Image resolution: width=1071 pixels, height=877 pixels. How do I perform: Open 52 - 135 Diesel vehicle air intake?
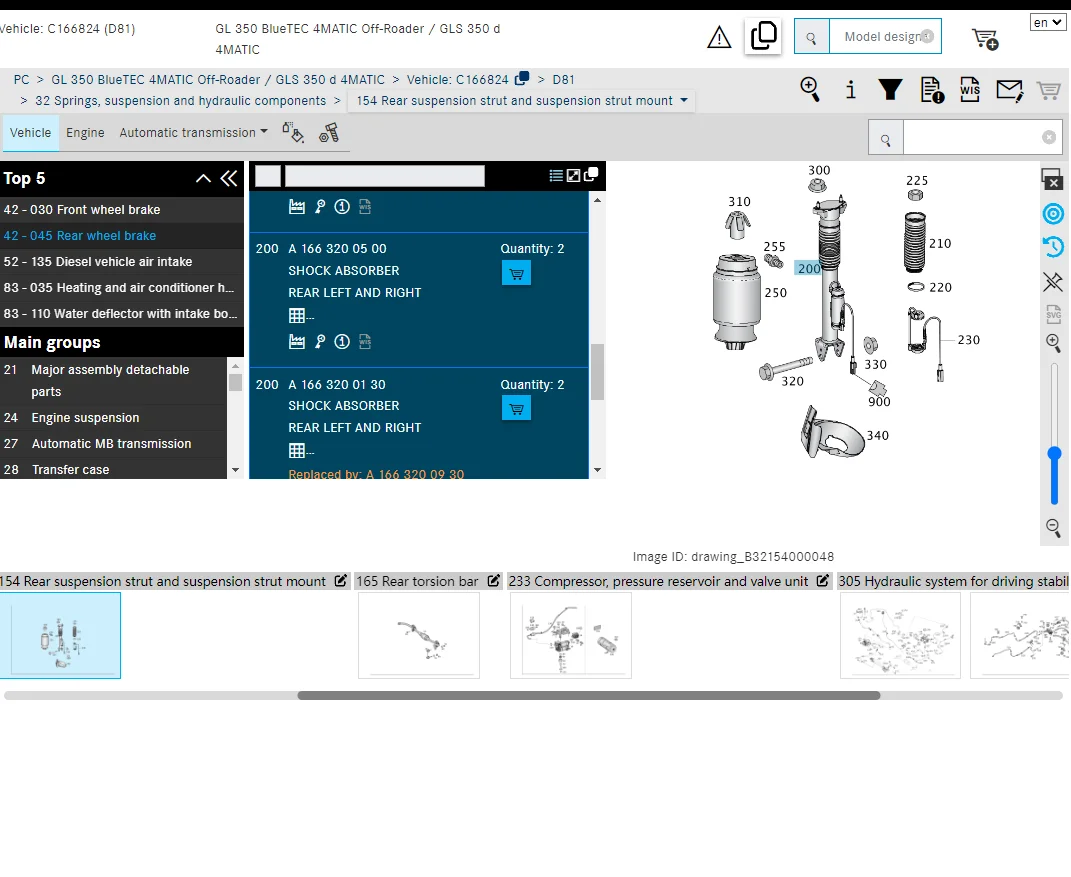point(122,262)
